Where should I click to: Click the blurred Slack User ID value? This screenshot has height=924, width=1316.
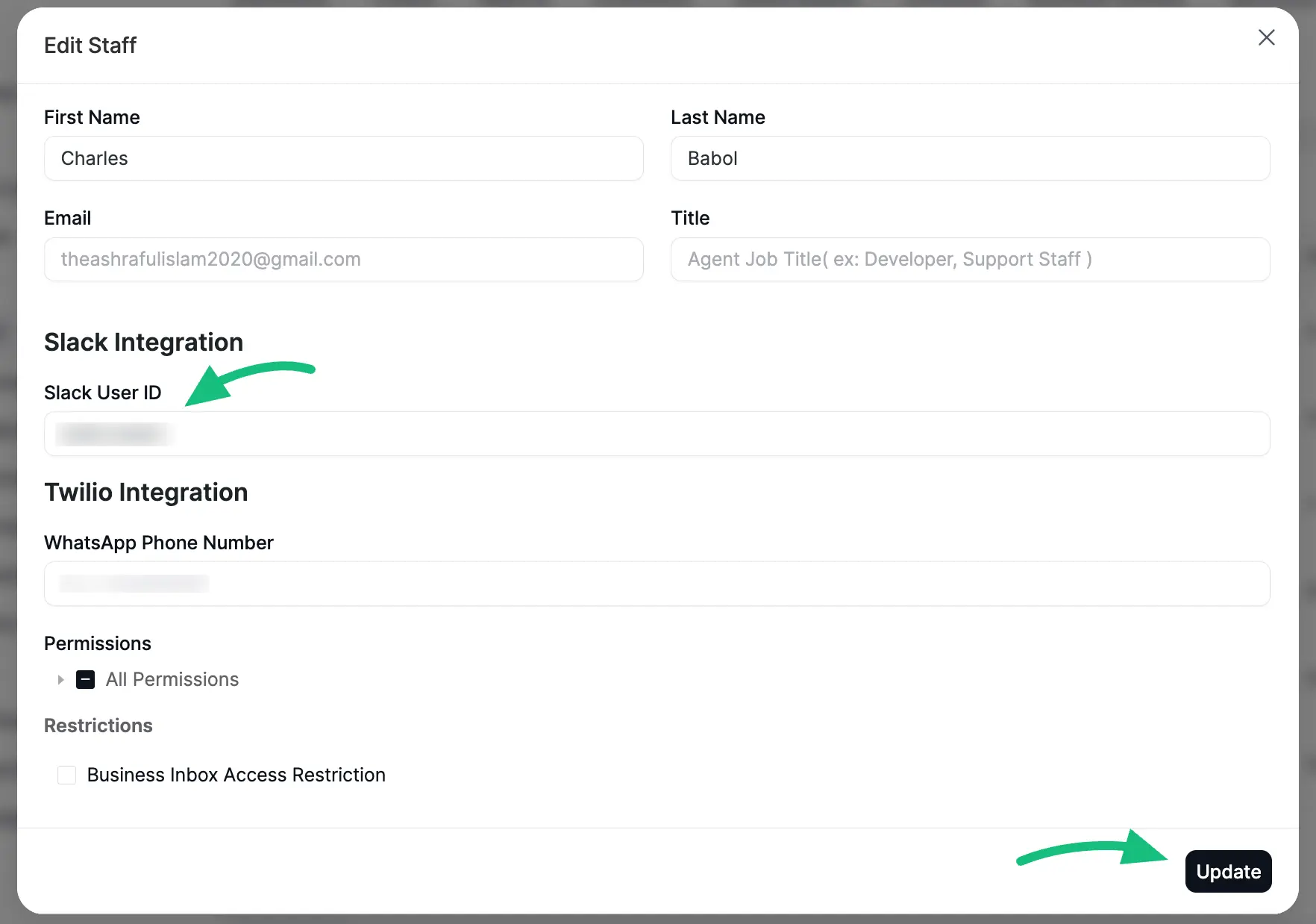[114, 434]
